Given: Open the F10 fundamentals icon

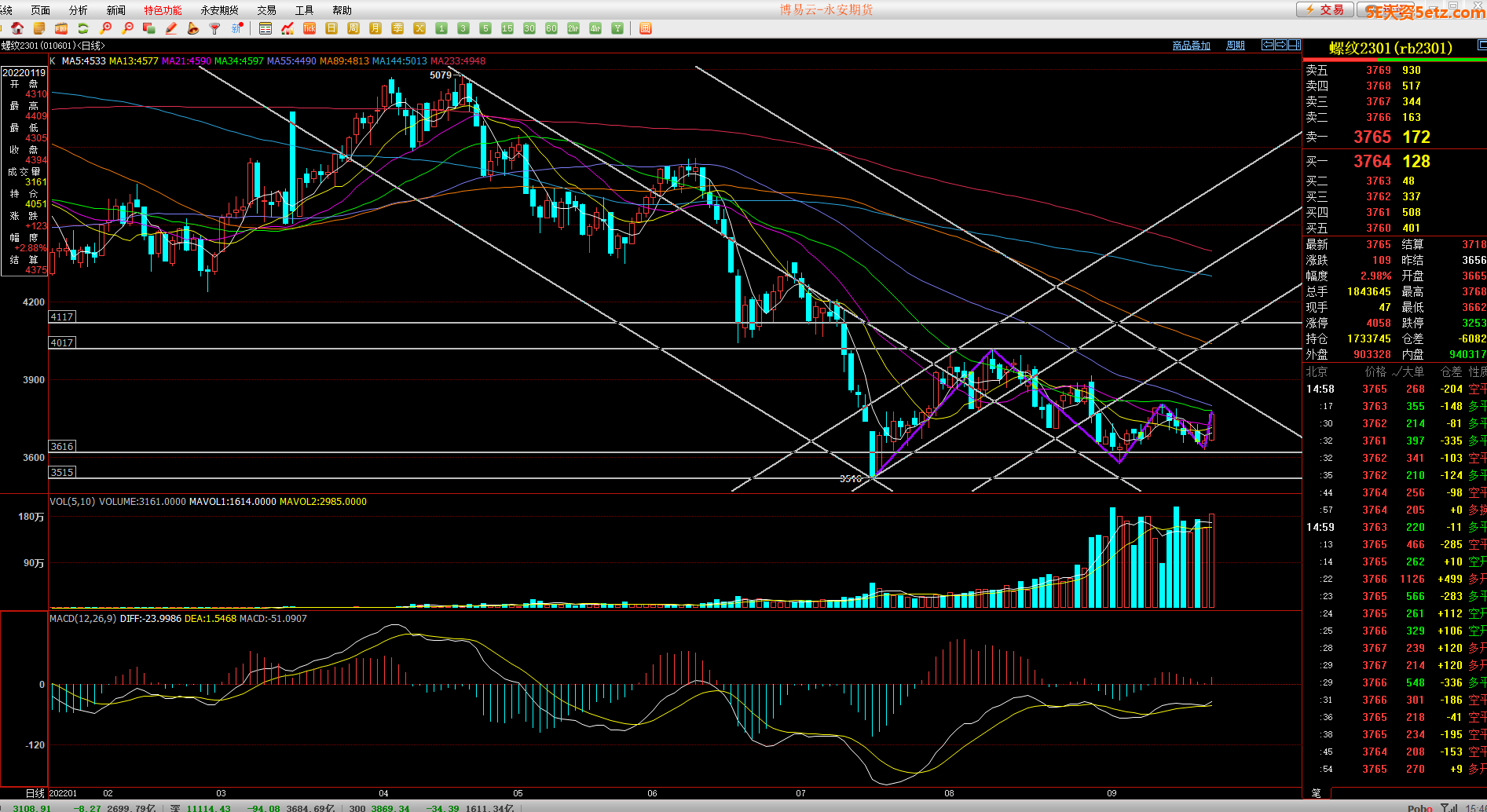Looking at the screenshot, I should [x=61, y=28].
